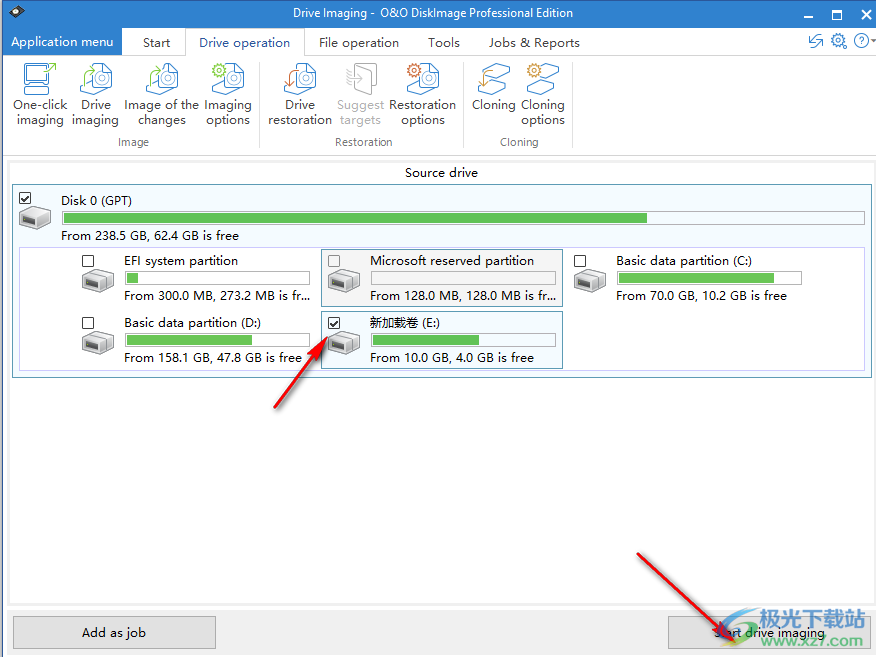This screenshot has width=876, height=657.
Task: Click the 'Restoration' ribbon group label
Action: point(364,142)
